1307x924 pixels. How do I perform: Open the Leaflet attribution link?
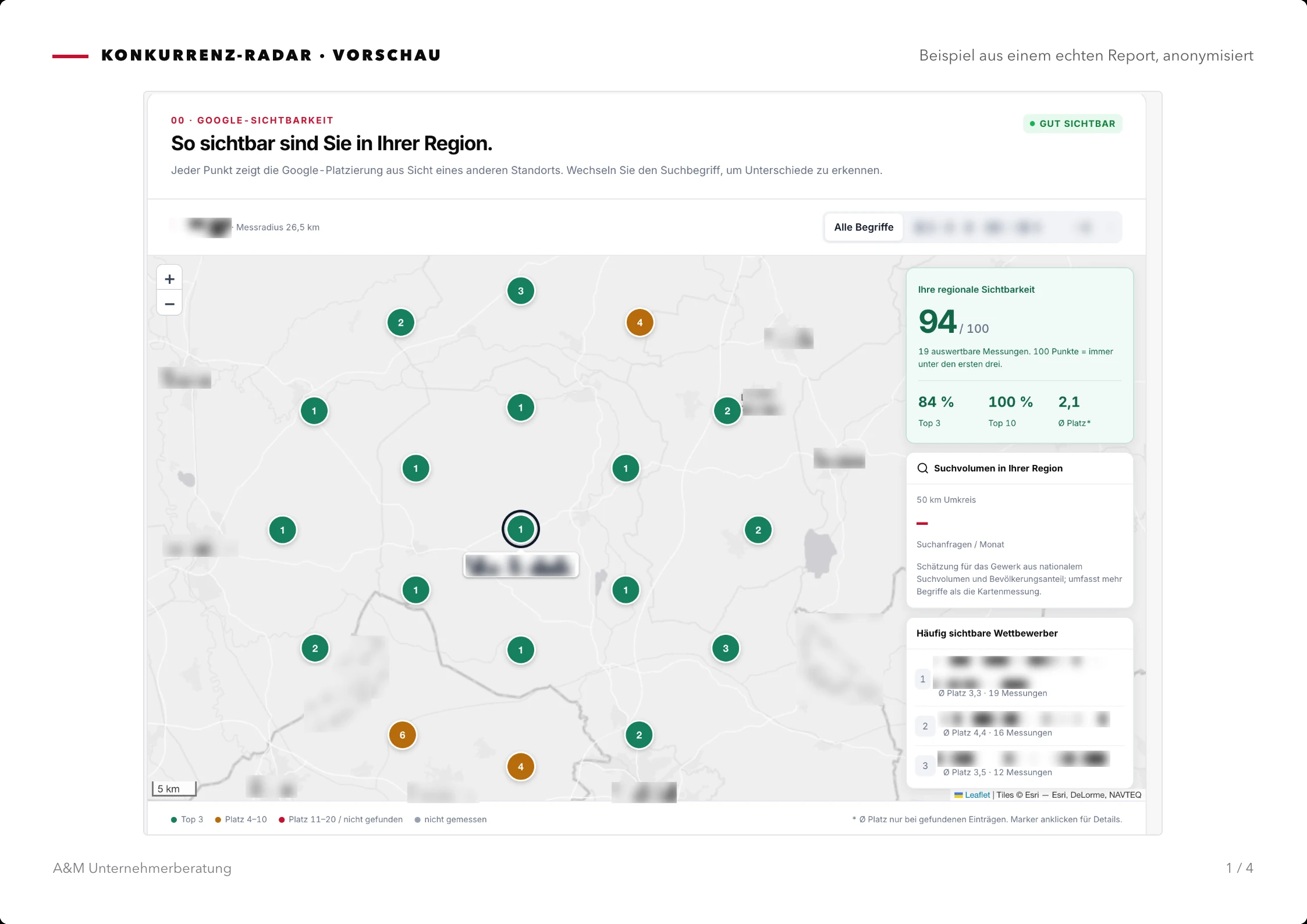click(x=977, y=795)
